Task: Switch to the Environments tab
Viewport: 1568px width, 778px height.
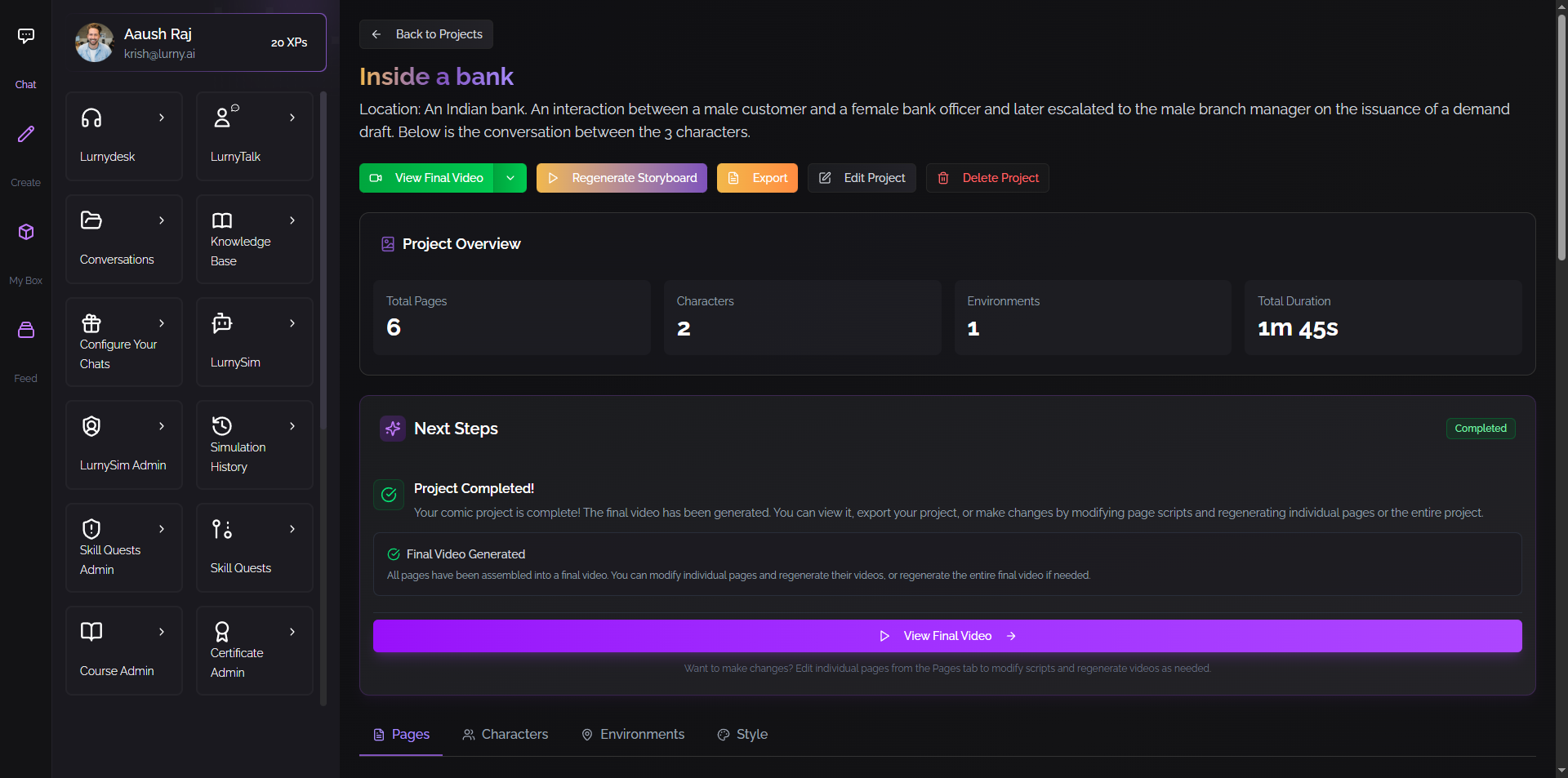Action: [633, 735]
